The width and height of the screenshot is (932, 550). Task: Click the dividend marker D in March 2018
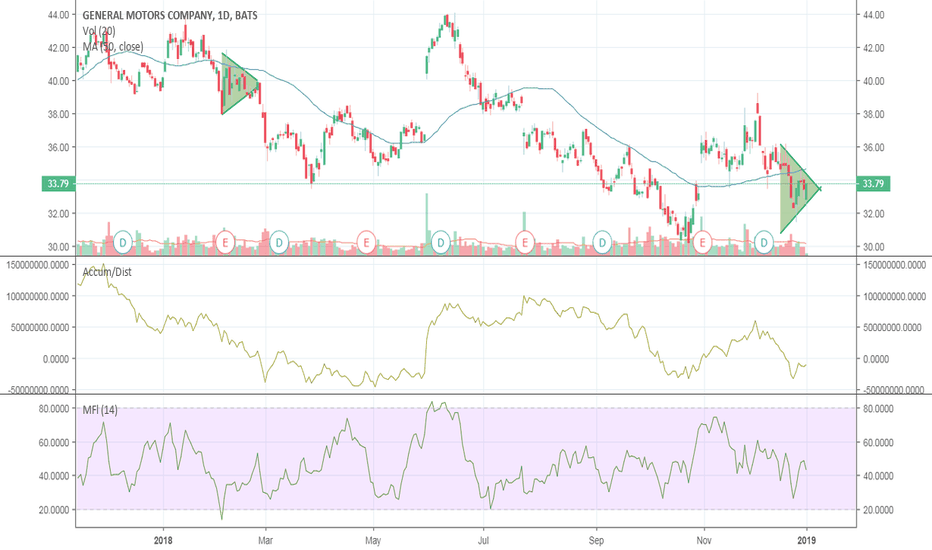[x=279, y=243]
